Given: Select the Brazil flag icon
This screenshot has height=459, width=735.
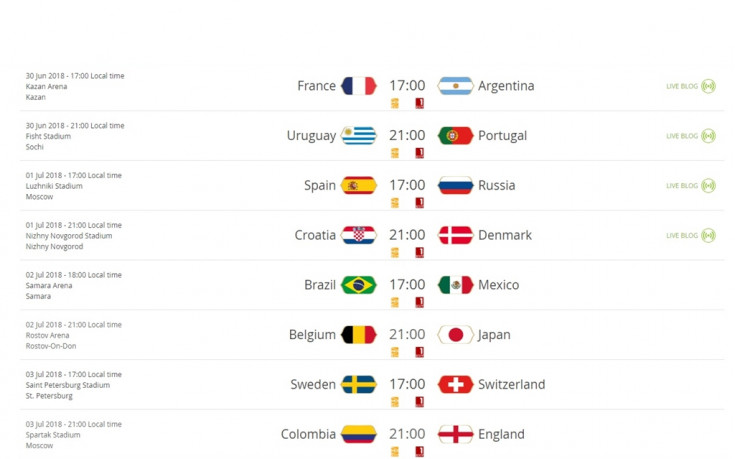Looking at the screenshot, I should tap(359, 285).
